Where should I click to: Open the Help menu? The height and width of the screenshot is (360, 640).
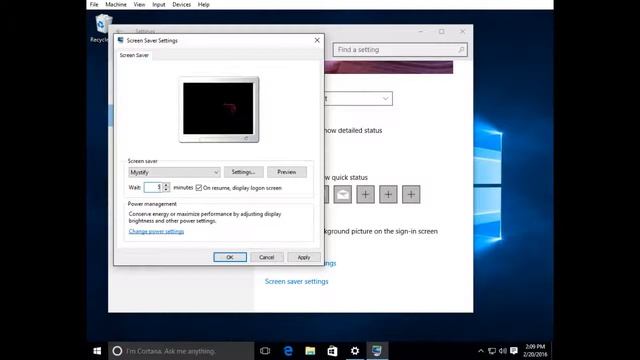coord(203,4)
